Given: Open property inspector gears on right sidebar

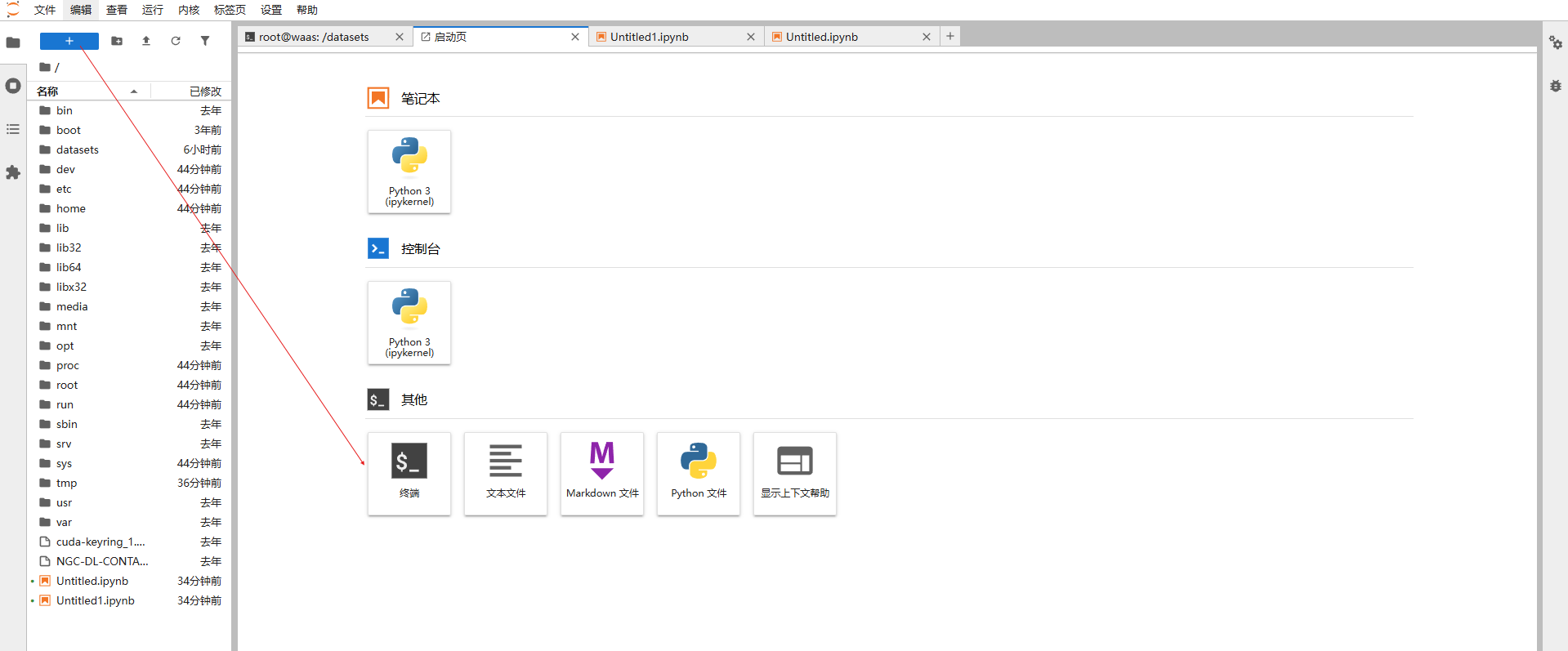Looking at the screenshot, I should [x=1555, y=42].
